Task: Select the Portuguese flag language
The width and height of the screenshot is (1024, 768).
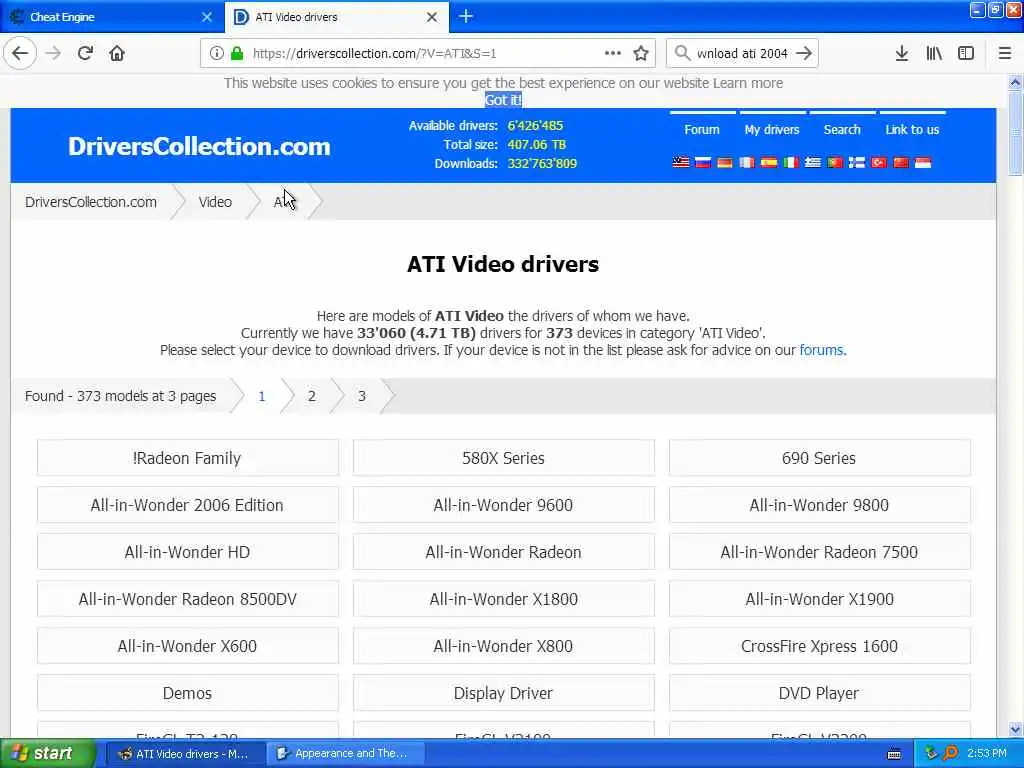Action: [x=835, y=162]
